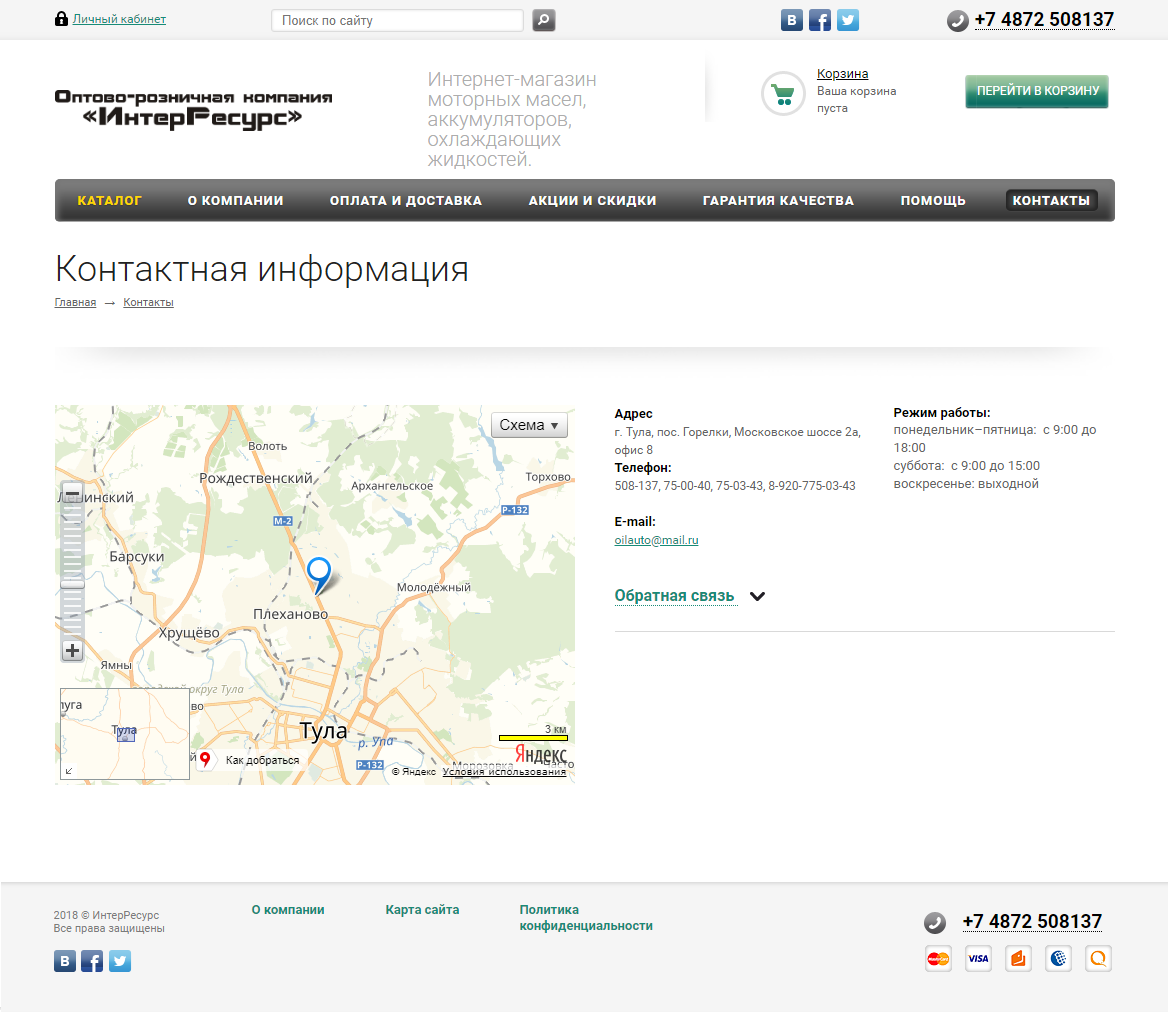Zoom out the map with minus button

pyautogui.click(x=72, y=493)
